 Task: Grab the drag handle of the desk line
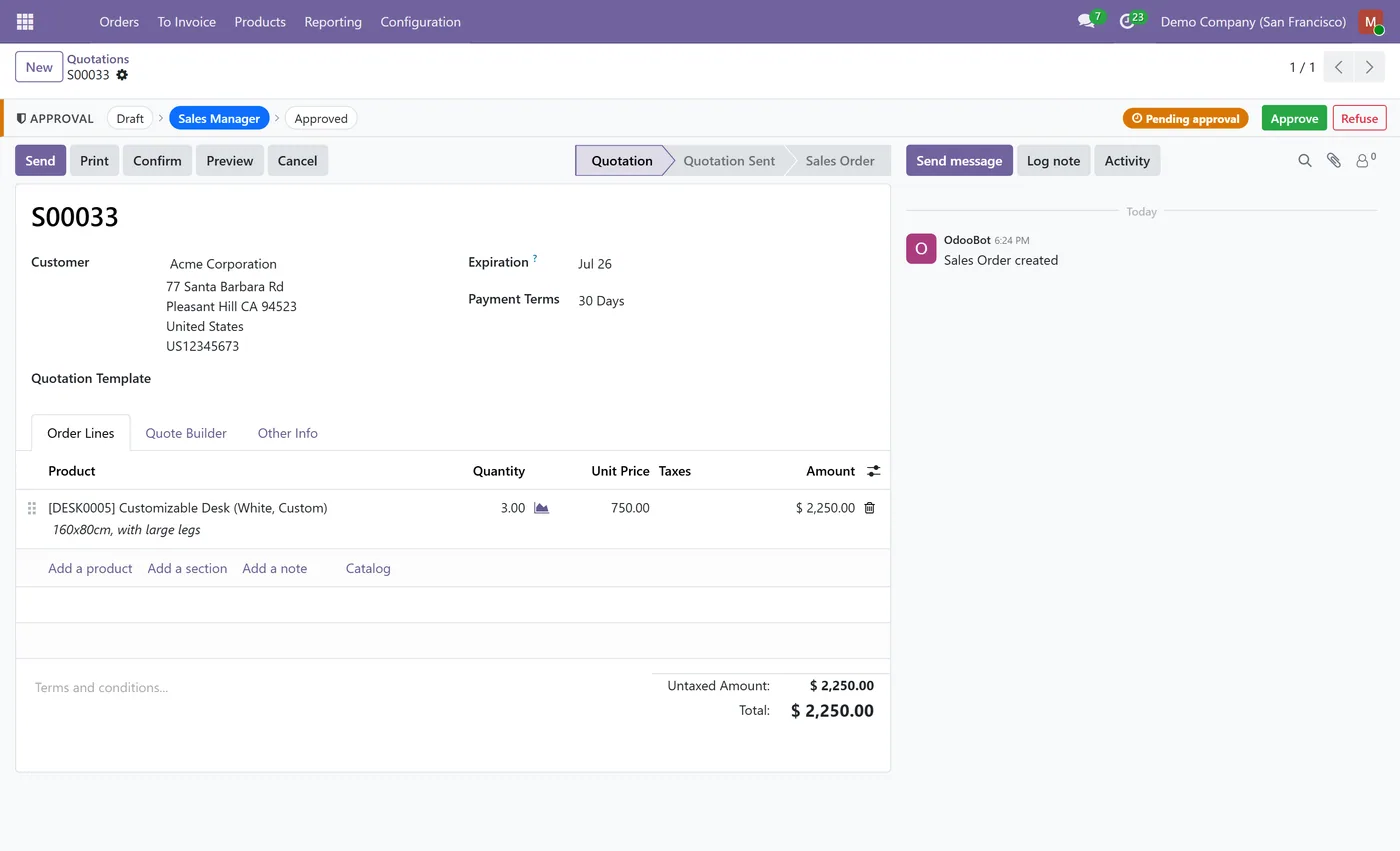point(32,508)
